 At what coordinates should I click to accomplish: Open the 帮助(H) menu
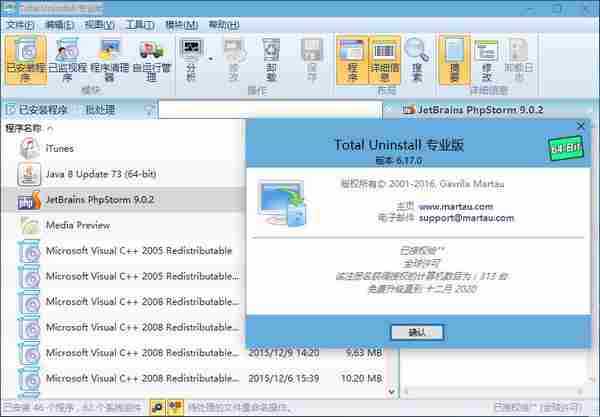pos(224,25)
